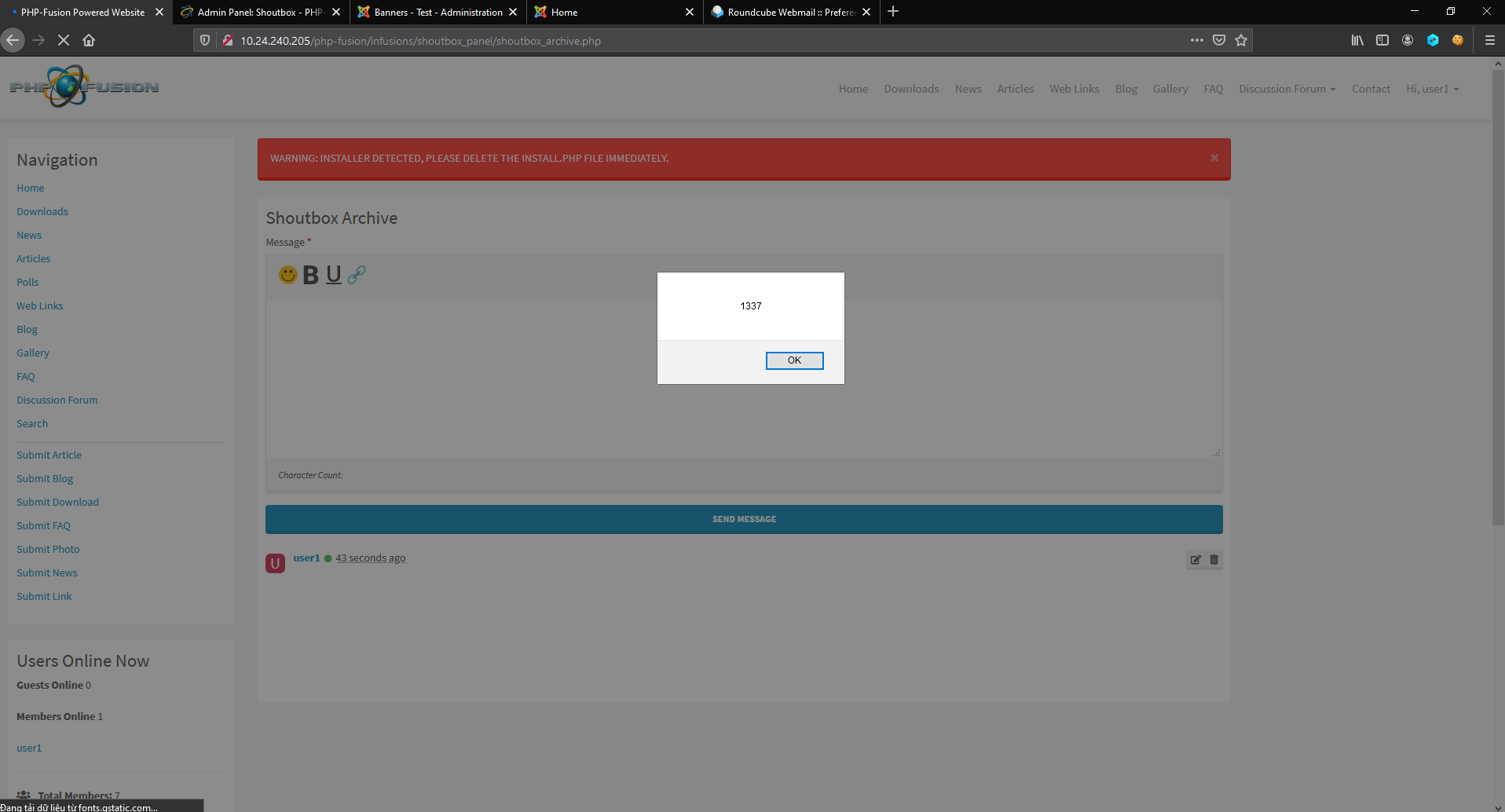Open a new browser tab
Image resolution: width=1505 pixels, height=812 pixels.
point(893,12)
